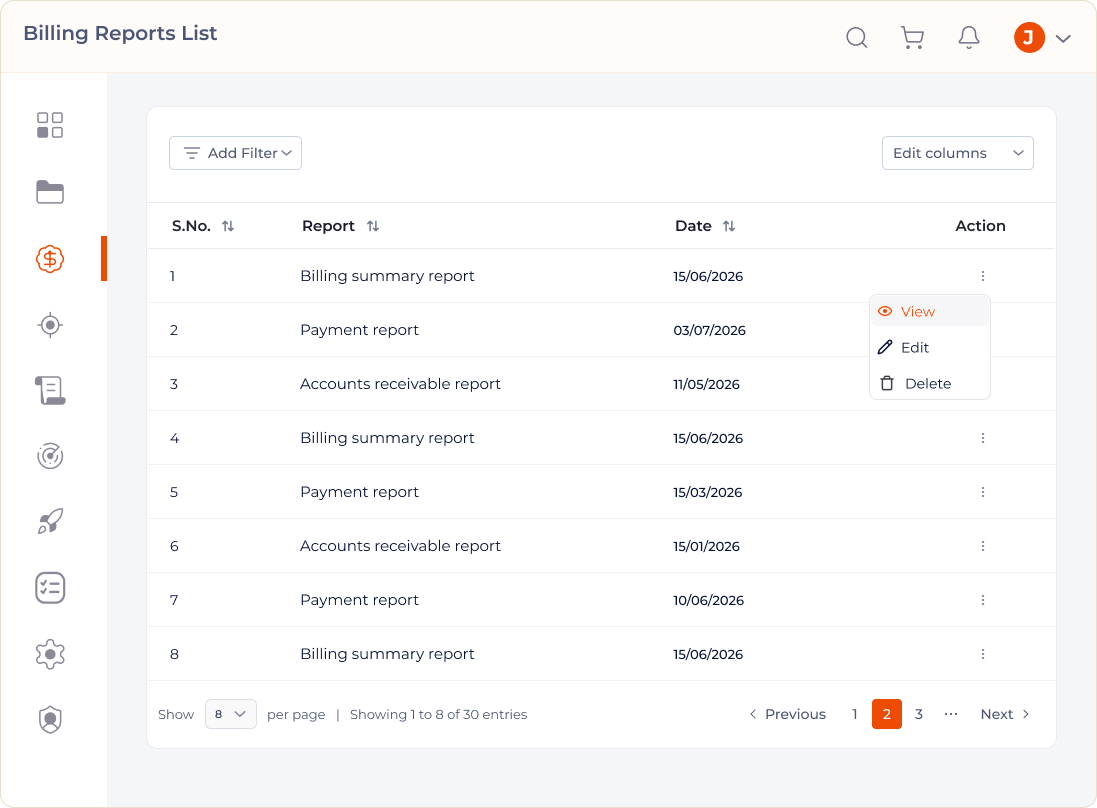The width and height of the screenshot is (1097, 808).
Task: Choose Delete from the action menu
Action: click(929, 383)
